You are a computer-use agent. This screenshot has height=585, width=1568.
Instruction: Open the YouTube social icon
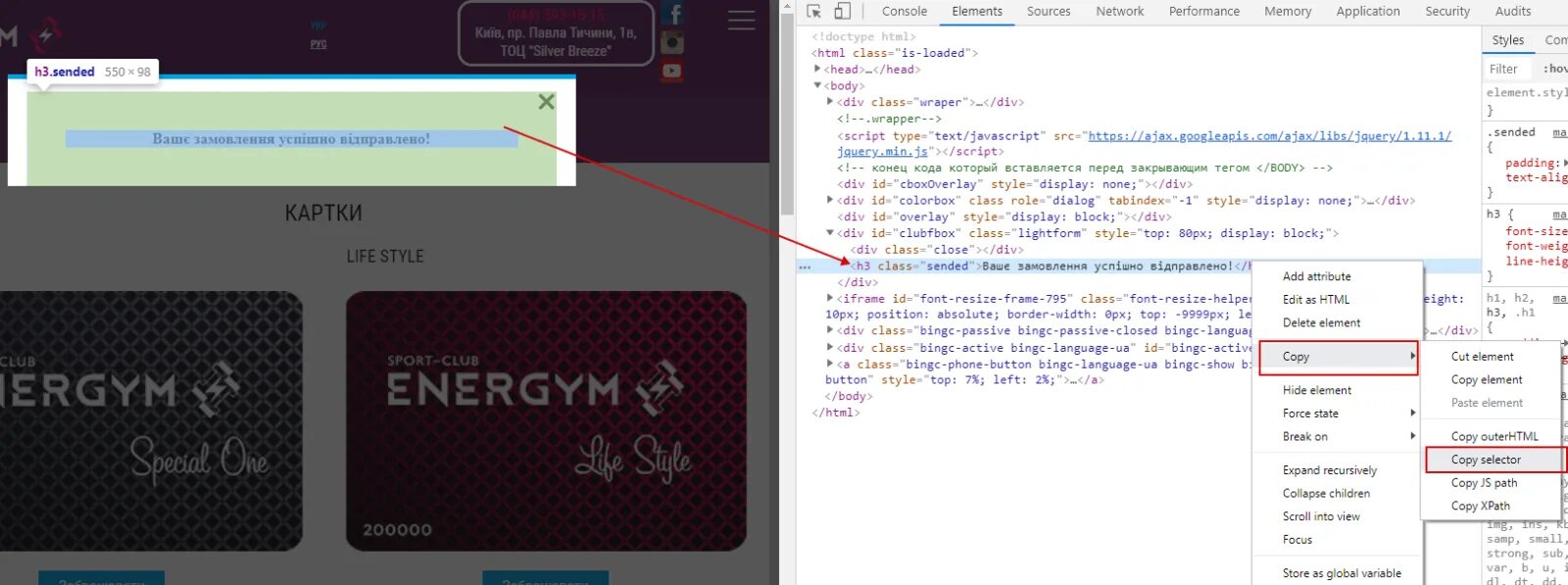coord(672,71)
